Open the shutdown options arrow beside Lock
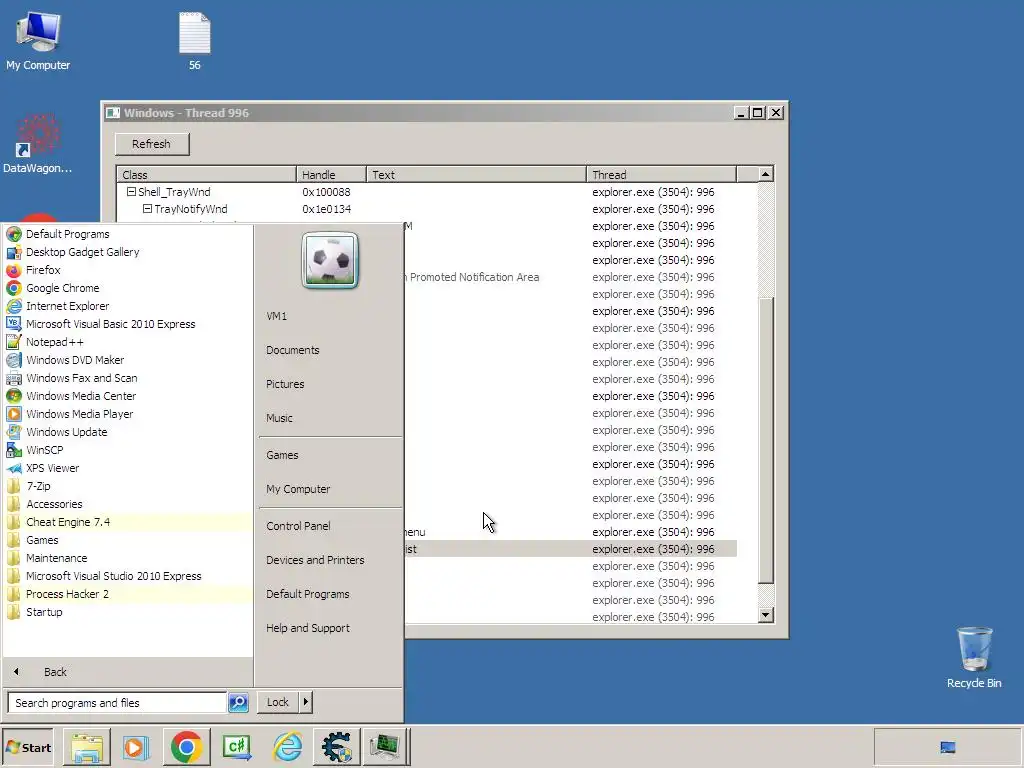The height and width of the screenshot is (768, 1024). pyautogui.click(x=305, y=702)
